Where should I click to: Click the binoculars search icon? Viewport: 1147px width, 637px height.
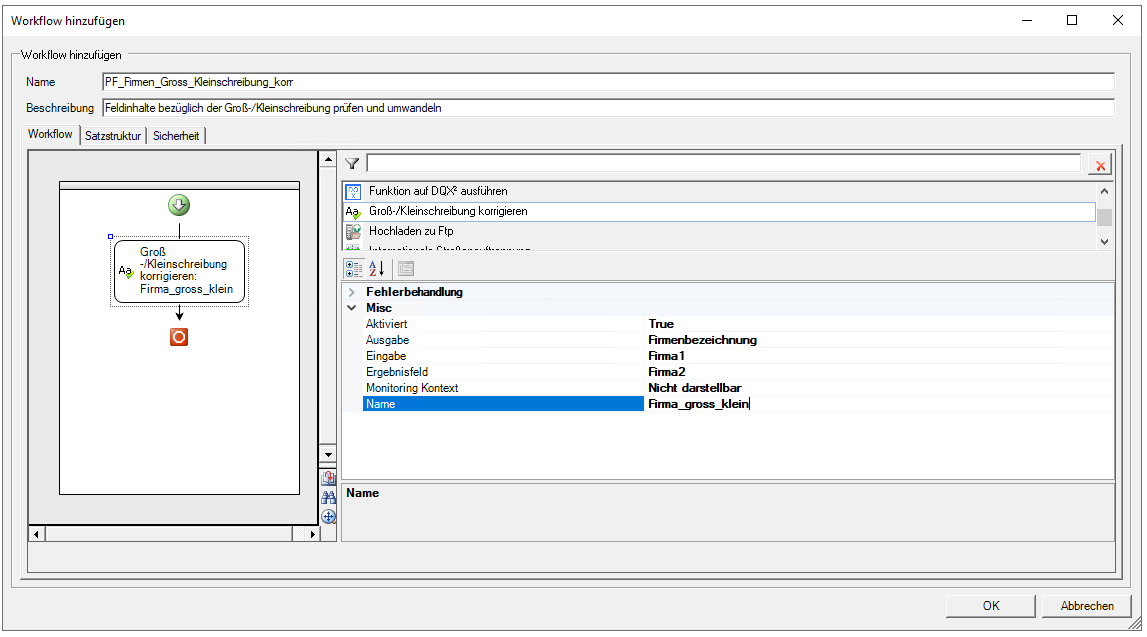(328, 497)
